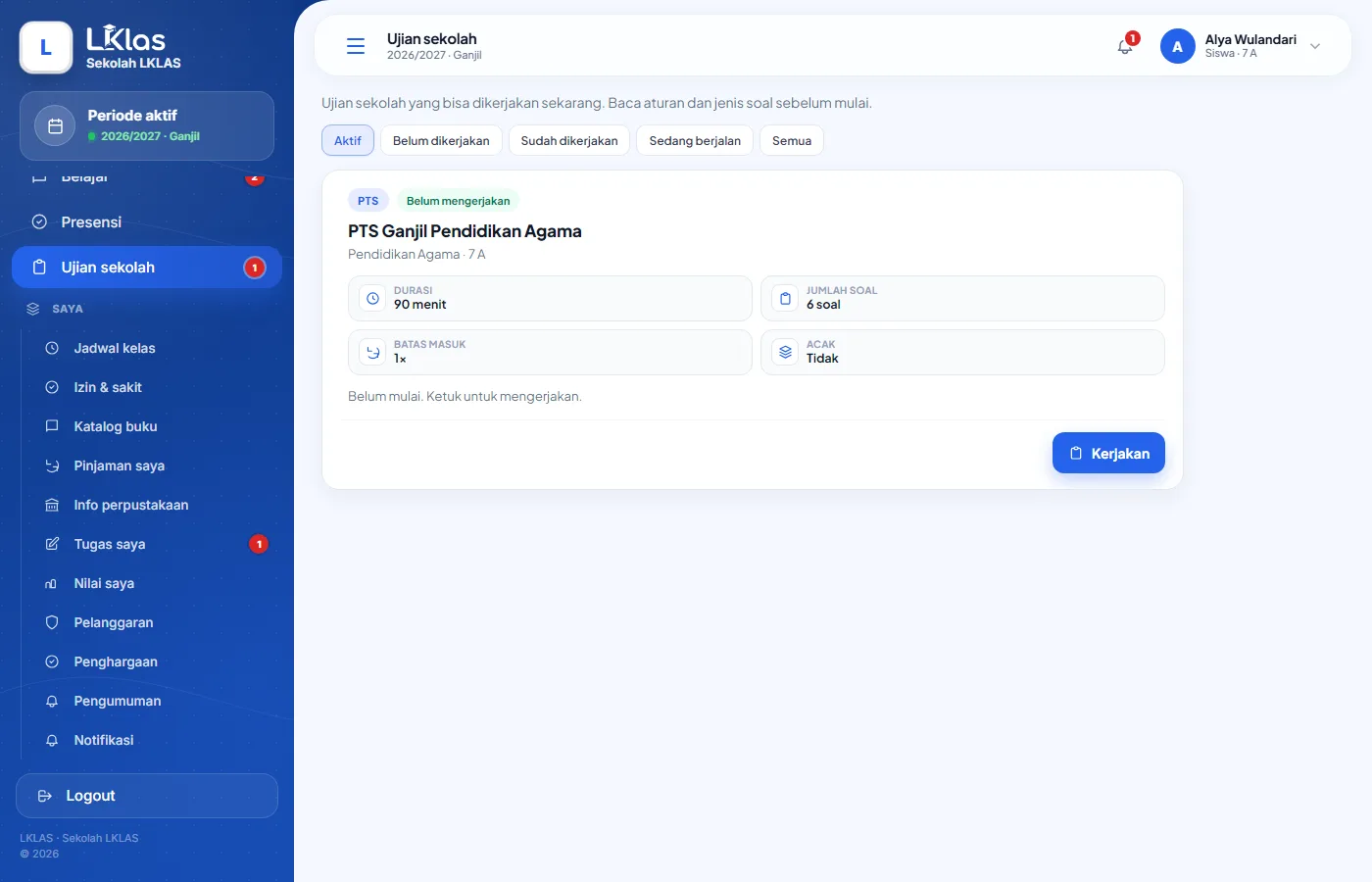The height and width of the screenshot is (882, 1372).
Task: Show Sedang berjalan exams
Action: (x=695, y=140)
